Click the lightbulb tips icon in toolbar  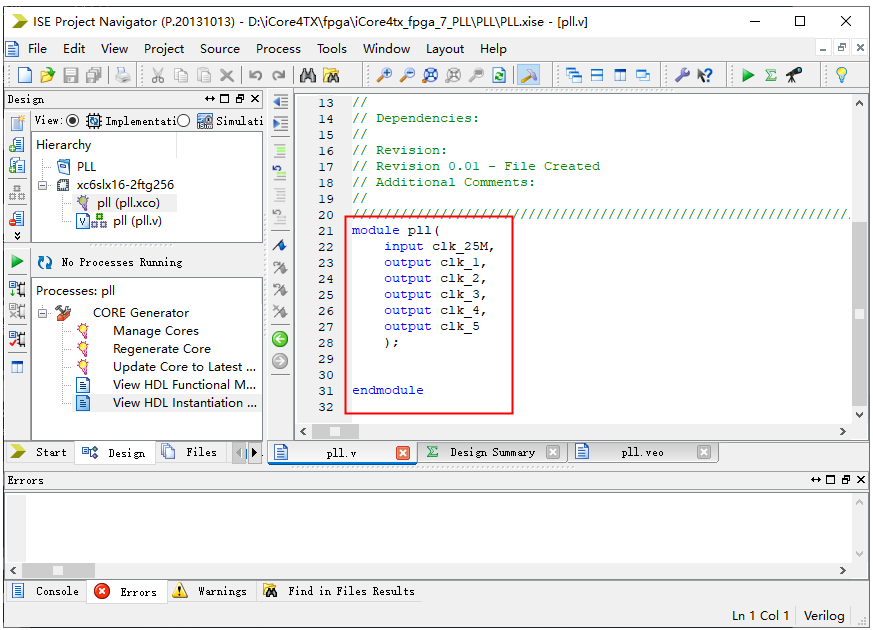(x=841, y=75)
